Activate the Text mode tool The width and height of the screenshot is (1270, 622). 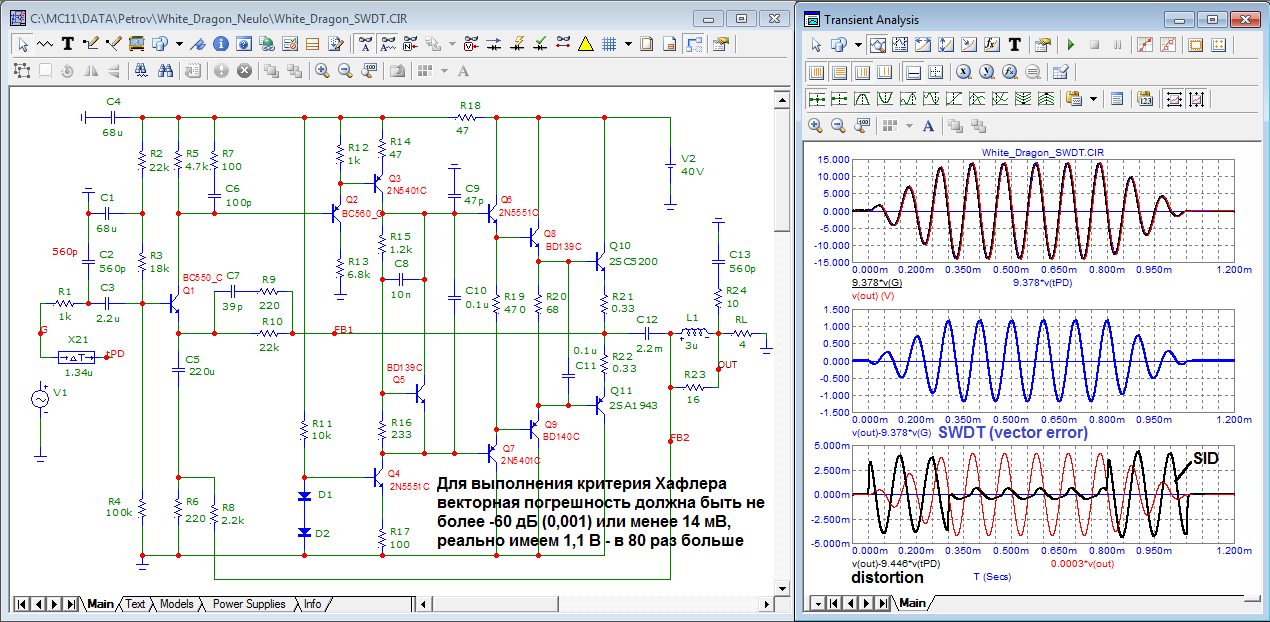pos(68,44)
